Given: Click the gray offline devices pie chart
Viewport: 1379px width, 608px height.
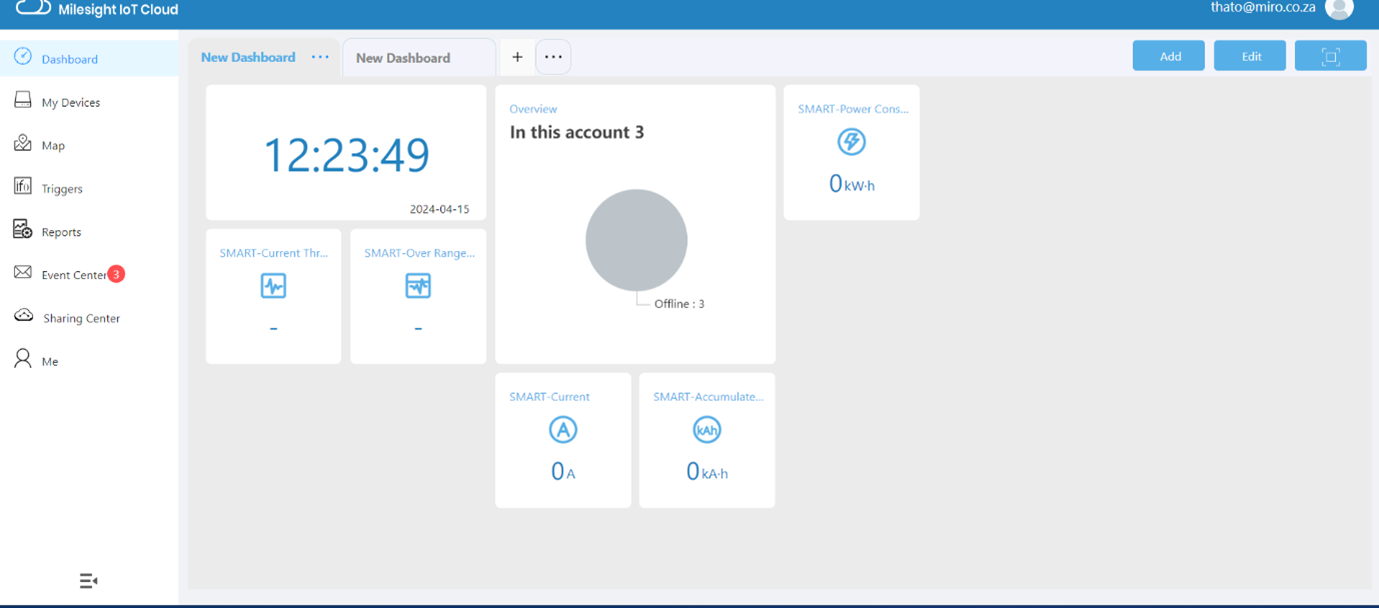Looking at the screenshot, I should tap(636, 240).
